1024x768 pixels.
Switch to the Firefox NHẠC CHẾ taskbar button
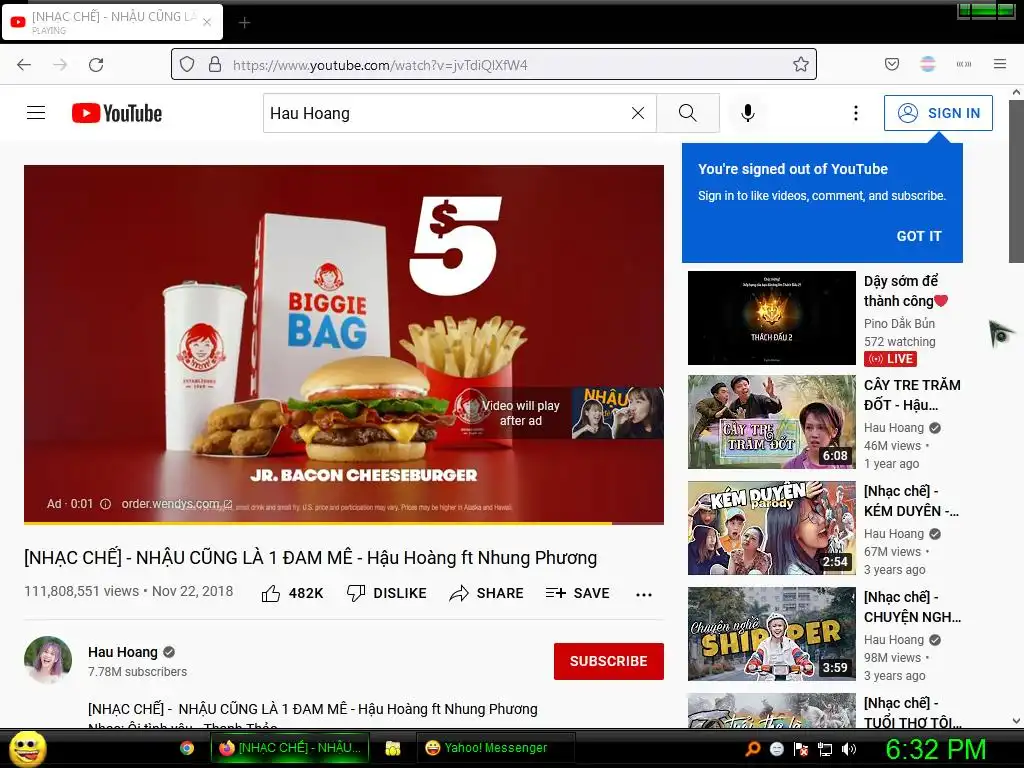[290, 748]
